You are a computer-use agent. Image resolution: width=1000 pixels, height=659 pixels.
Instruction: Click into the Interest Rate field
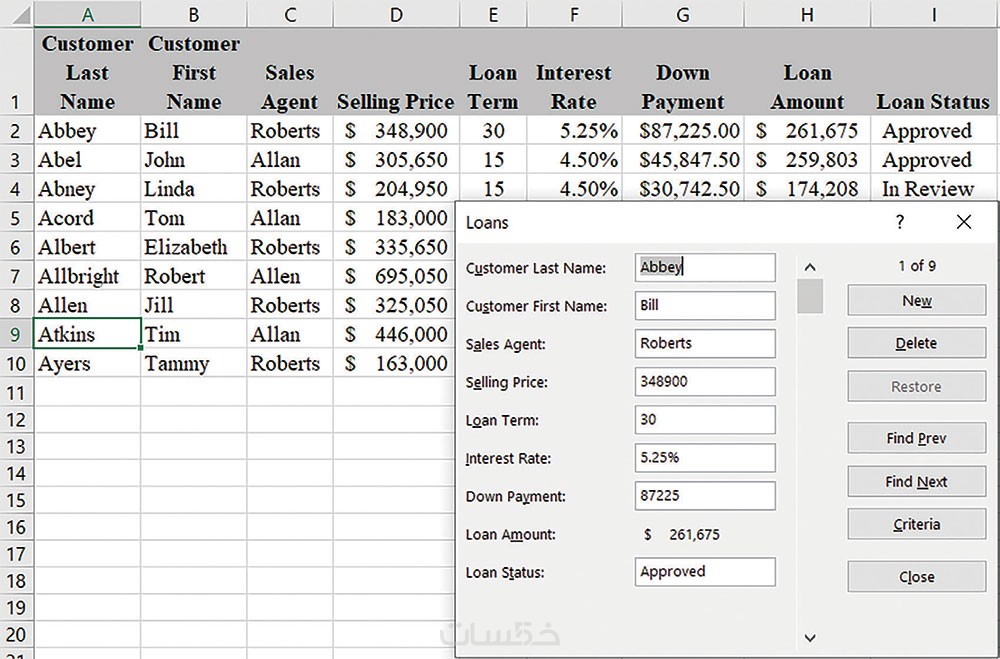tap(705, 458)
